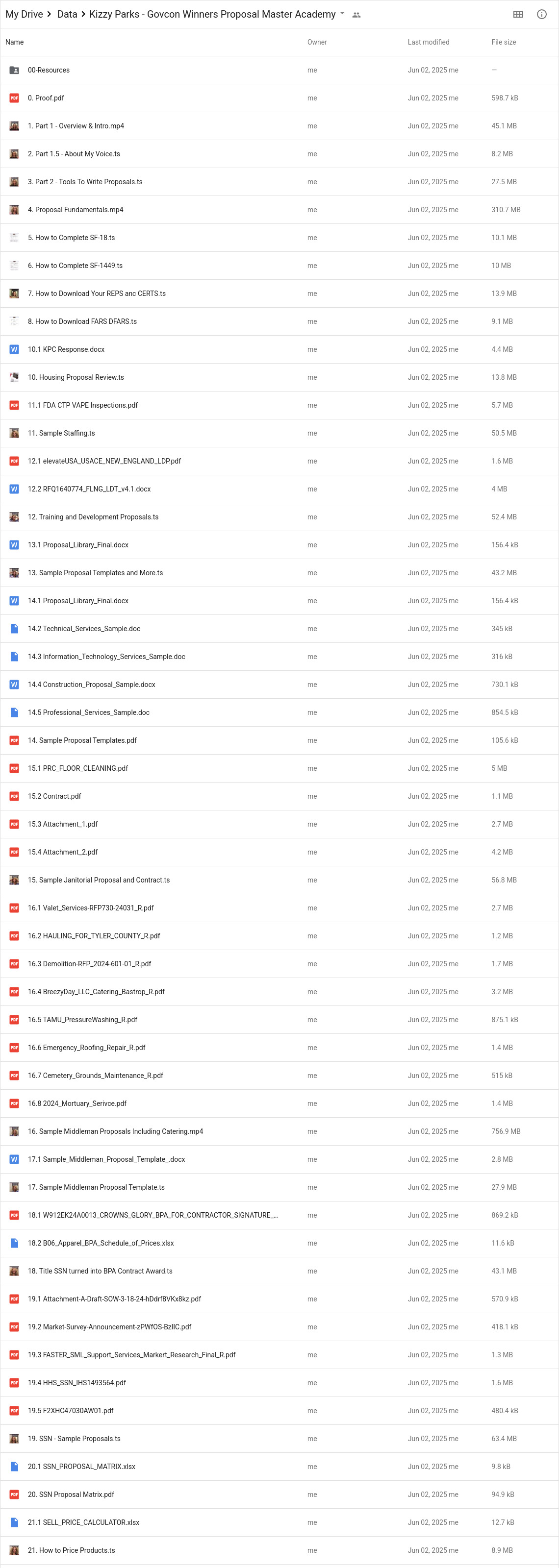Screen dimensions: 559x1568
Task: Click the Word icon for 10.1 KPC Response.docx
Action: (14, 349)
